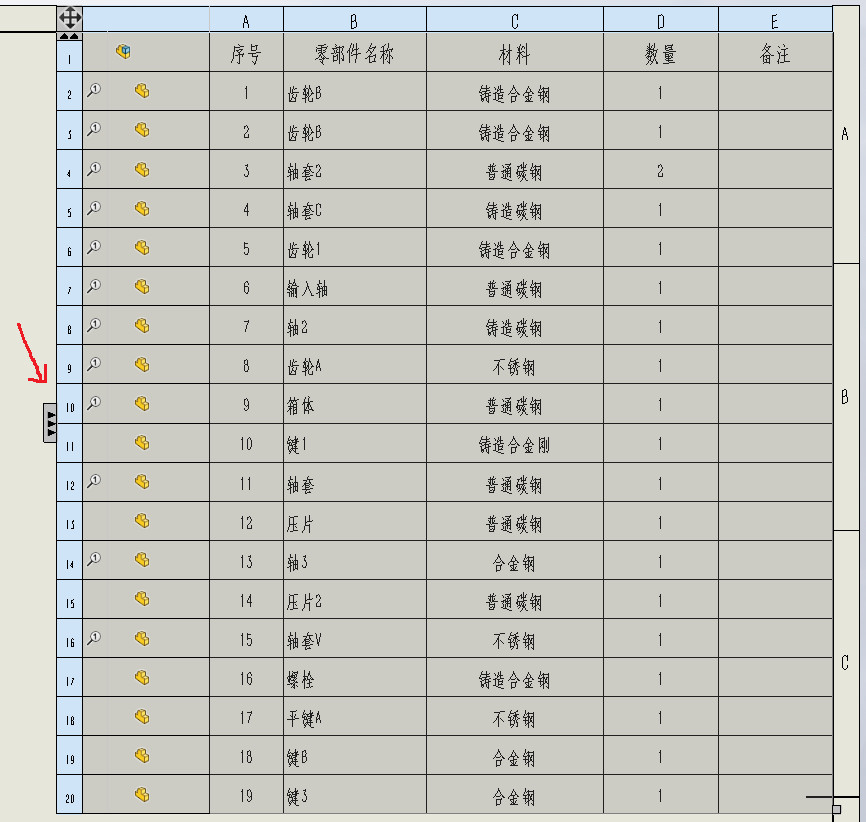866x822 pixels.
Task: Click the 键B name cell
Action: pos(355,755)
